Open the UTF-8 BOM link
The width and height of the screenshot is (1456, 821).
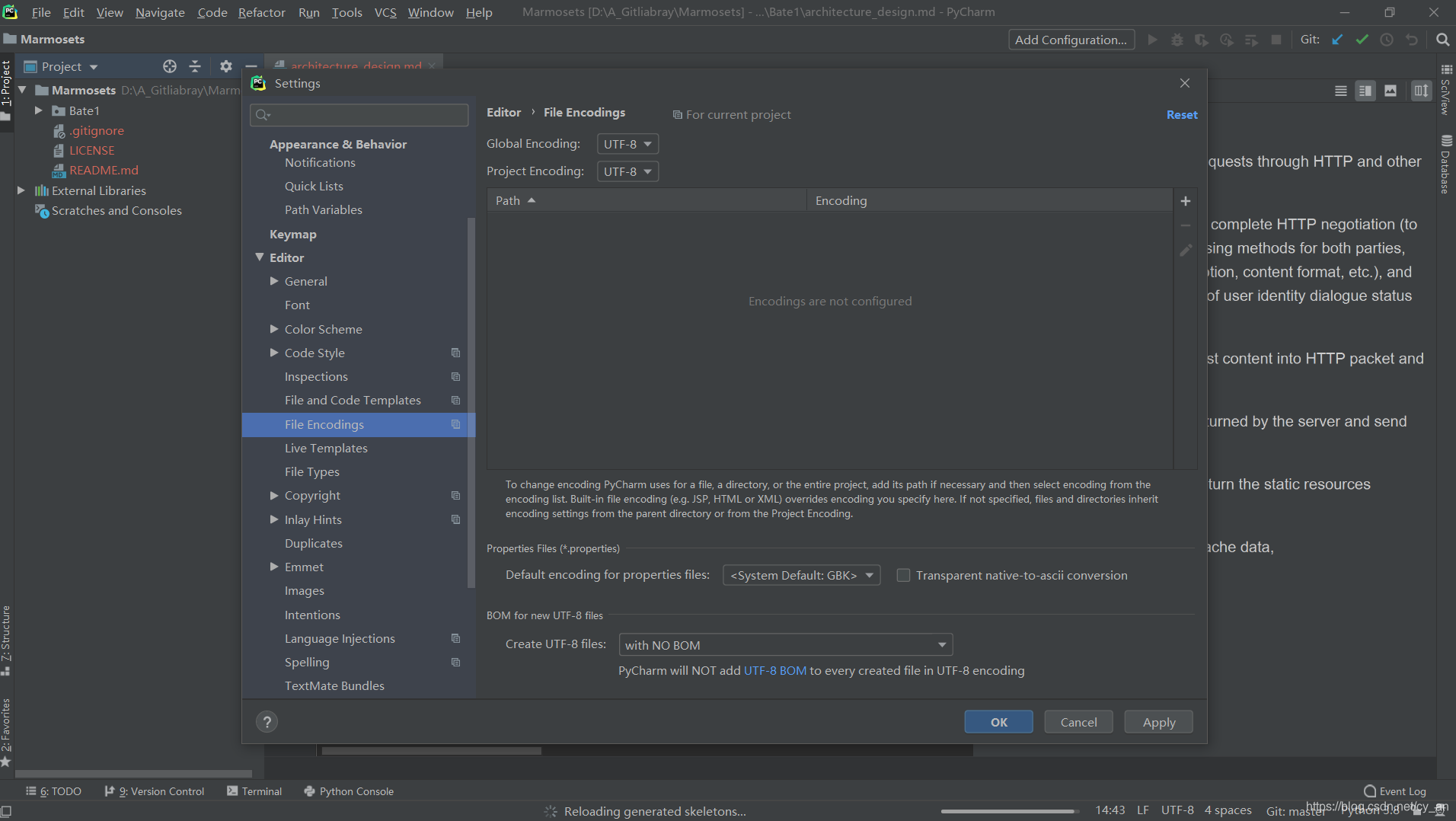point(774,670)
